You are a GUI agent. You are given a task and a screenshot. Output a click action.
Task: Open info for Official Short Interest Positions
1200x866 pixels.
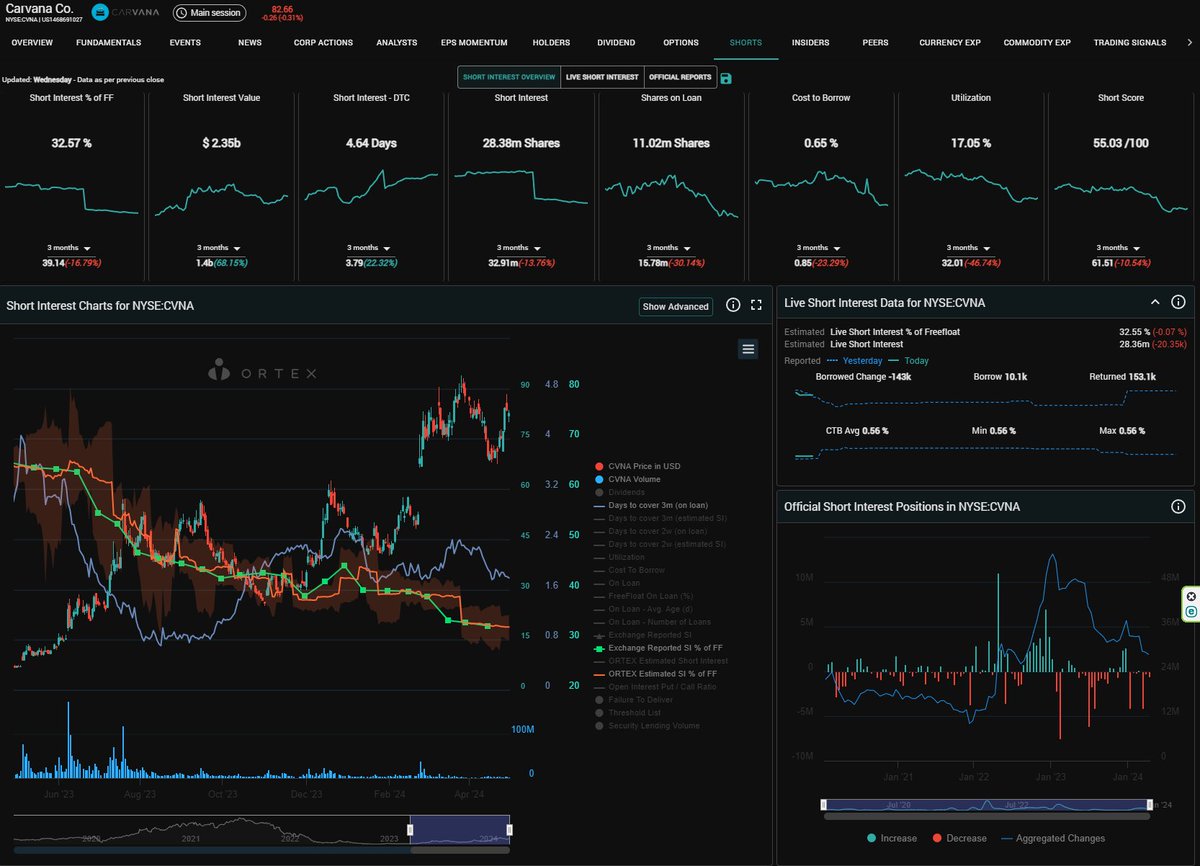click(1178, 506)
